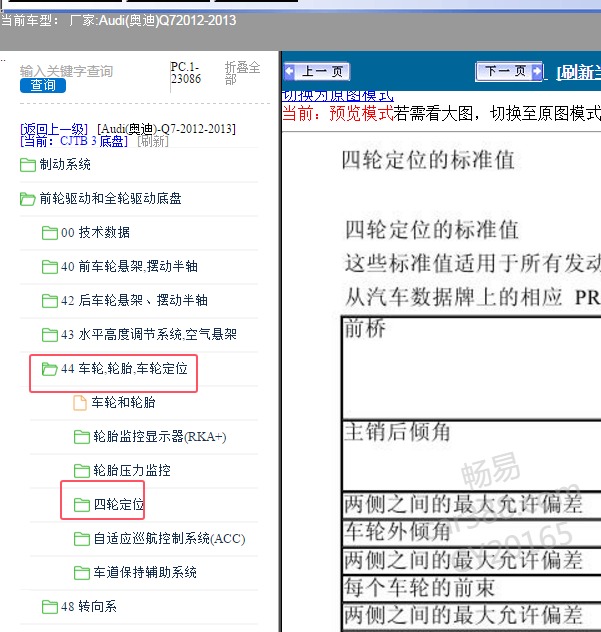Click the folder icon beside 制动系统
Screen dimensions: 601x632
27,165
